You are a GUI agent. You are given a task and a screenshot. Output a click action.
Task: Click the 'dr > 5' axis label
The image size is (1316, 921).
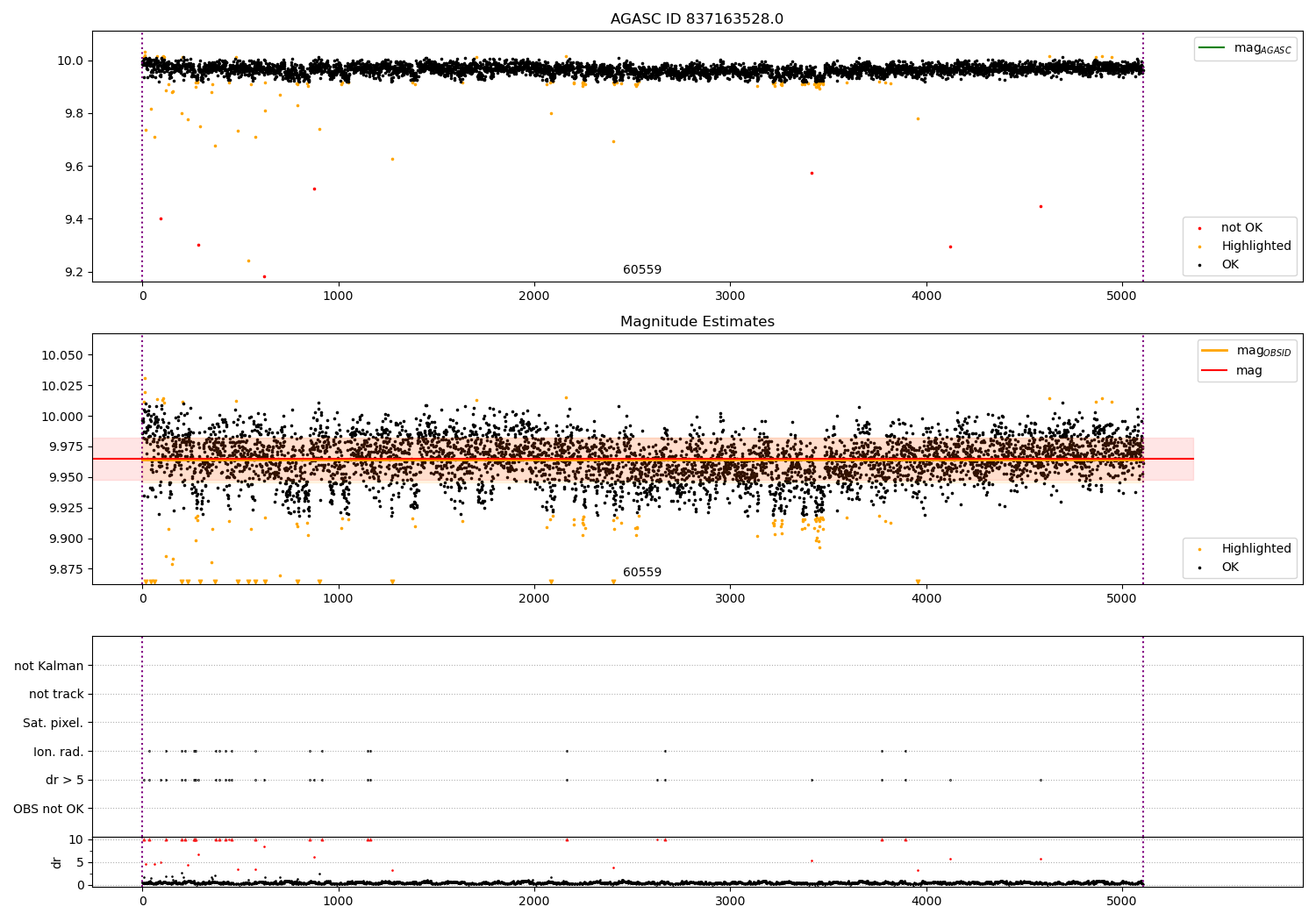click(65, 780)
